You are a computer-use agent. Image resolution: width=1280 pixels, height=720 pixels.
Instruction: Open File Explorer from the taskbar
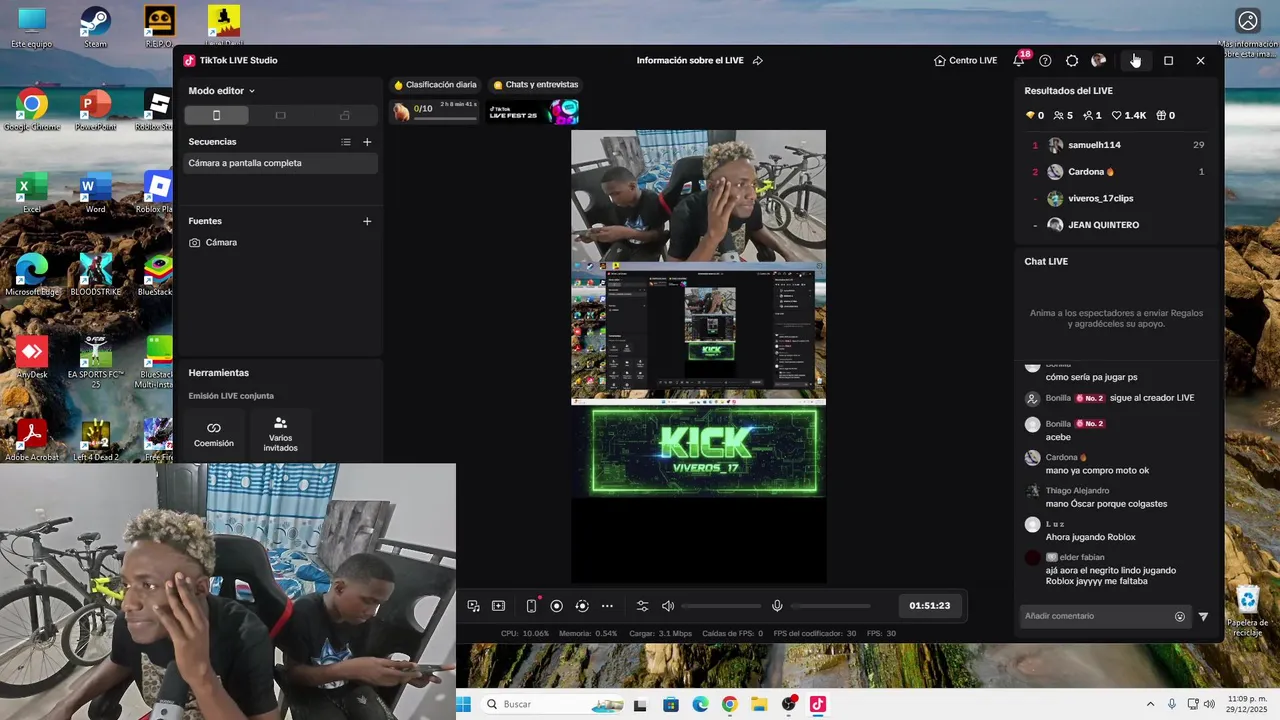(759, 704)
